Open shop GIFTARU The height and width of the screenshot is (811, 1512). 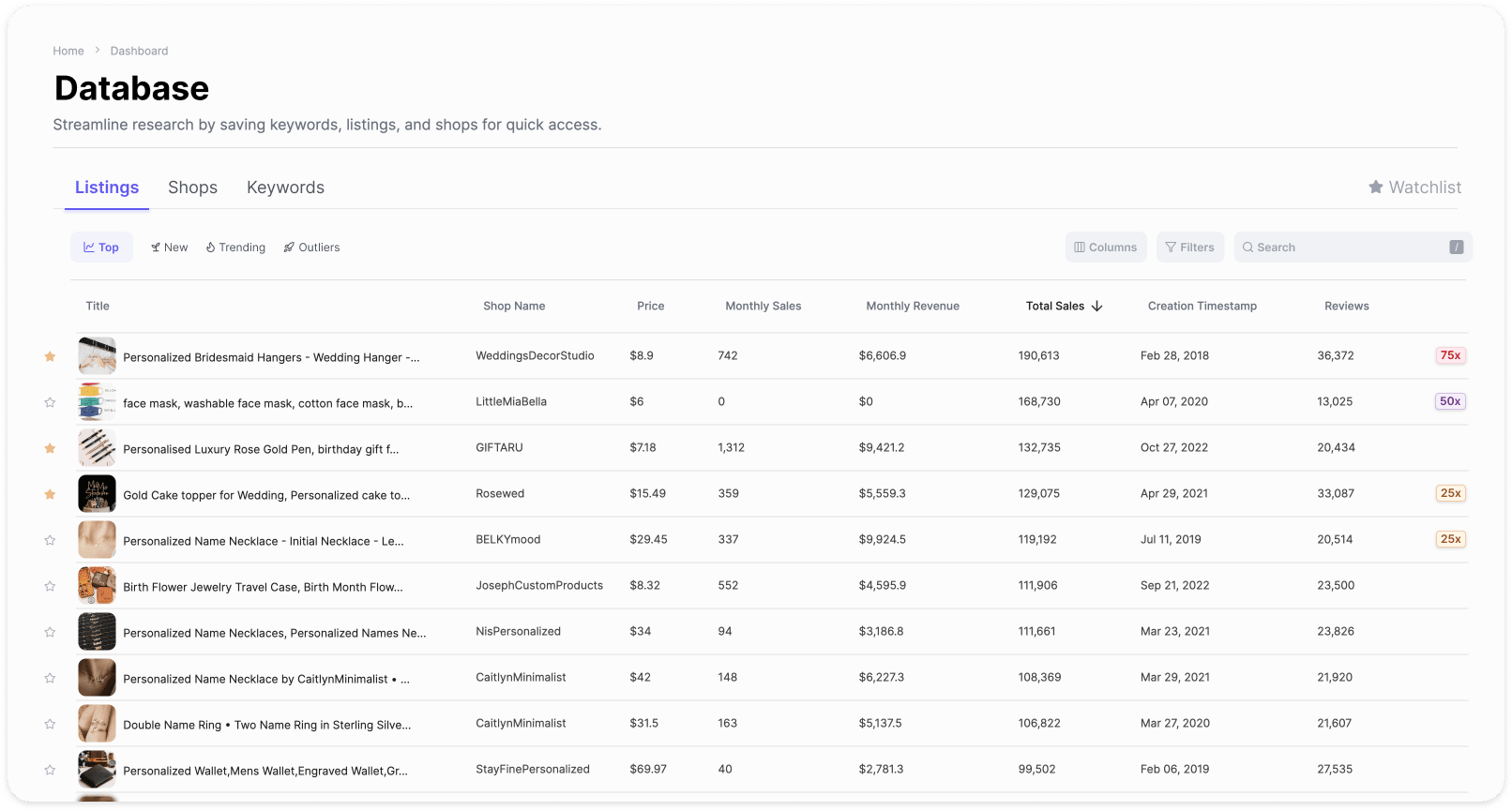pyautogui.click(x=499, y=448)
